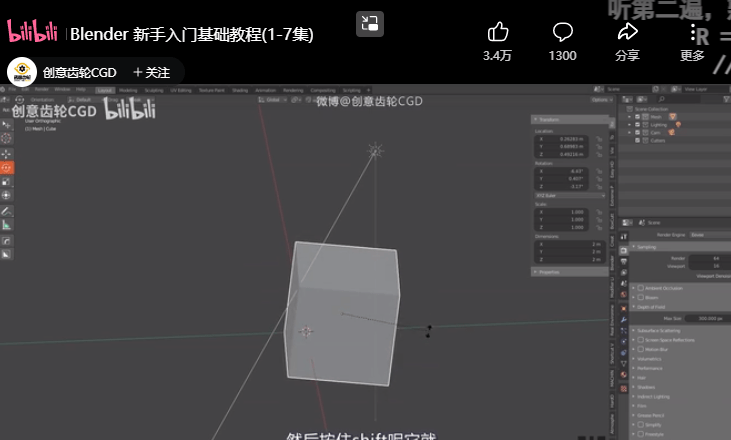Collapse the Sampling section
This screenshot has height=440, width=731.
click(681, 247)
